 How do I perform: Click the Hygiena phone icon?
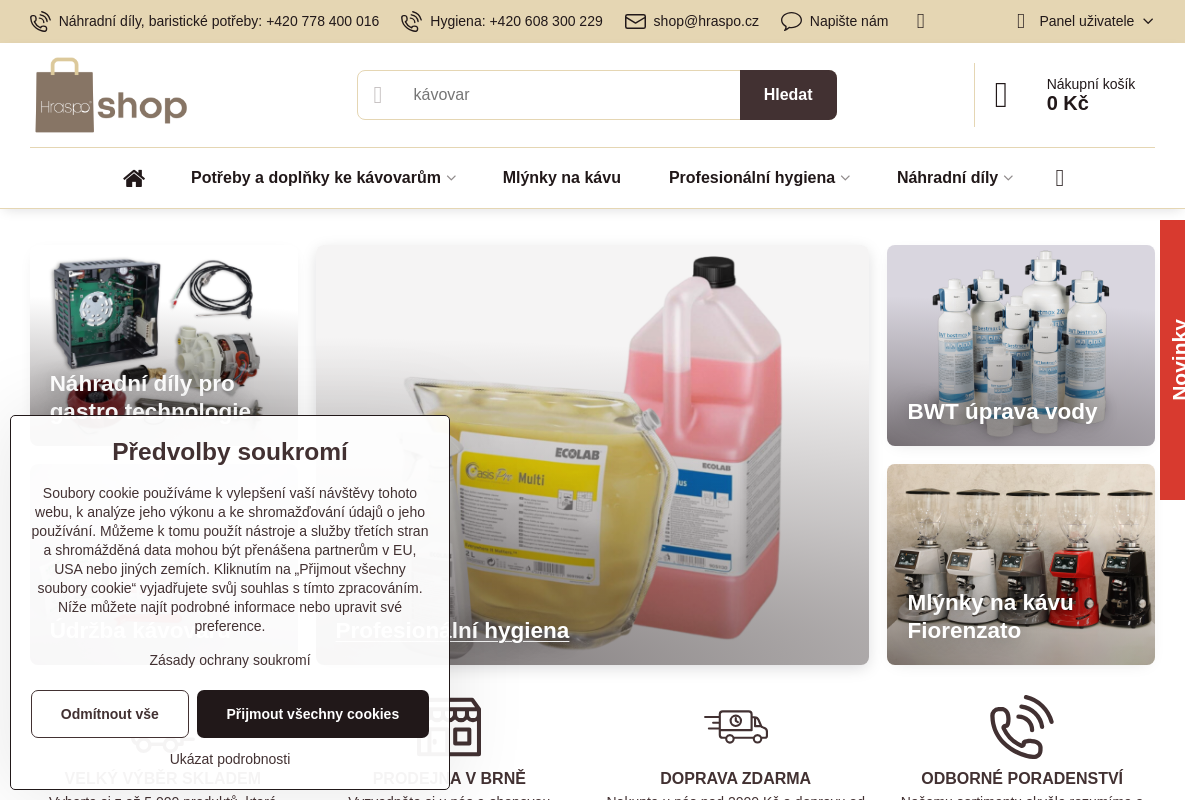pyautogui.click(x=411, y=21)
